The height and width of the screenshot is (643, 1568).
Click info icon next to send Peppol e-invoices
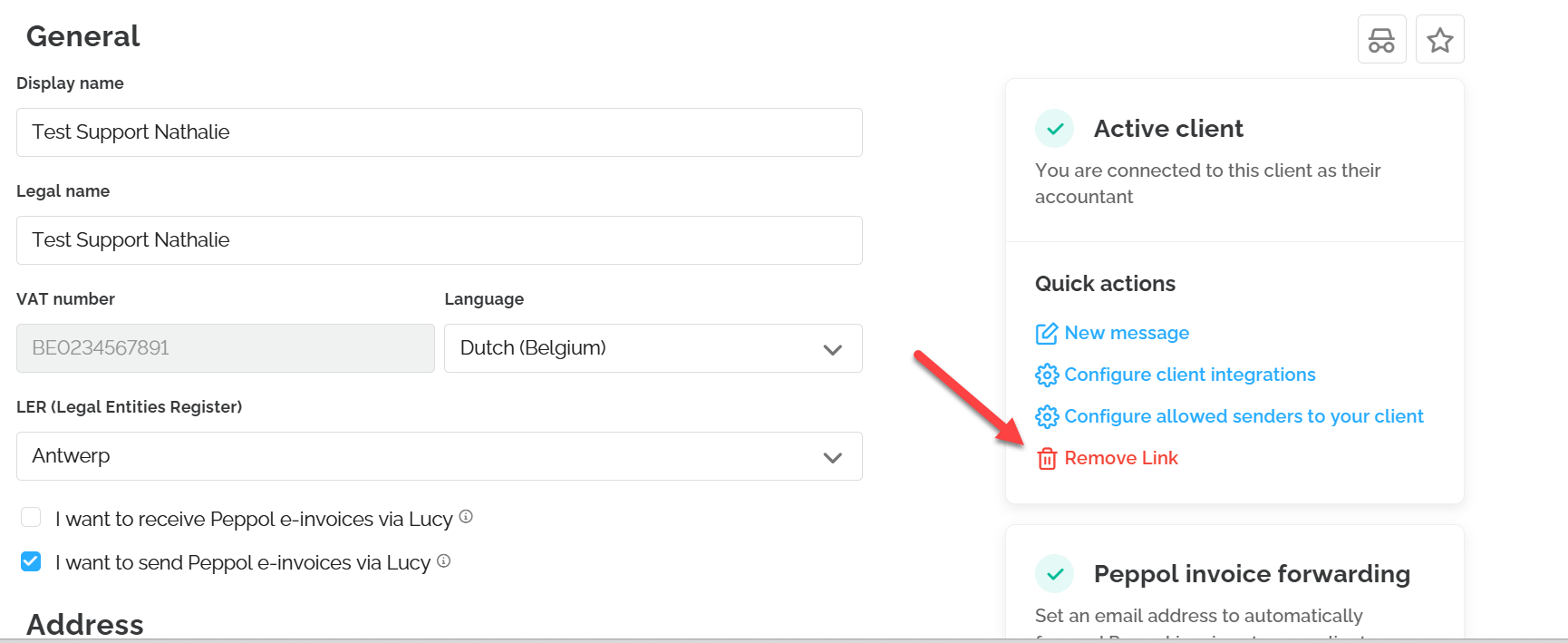pyautogui.click(x=444, y=560)
